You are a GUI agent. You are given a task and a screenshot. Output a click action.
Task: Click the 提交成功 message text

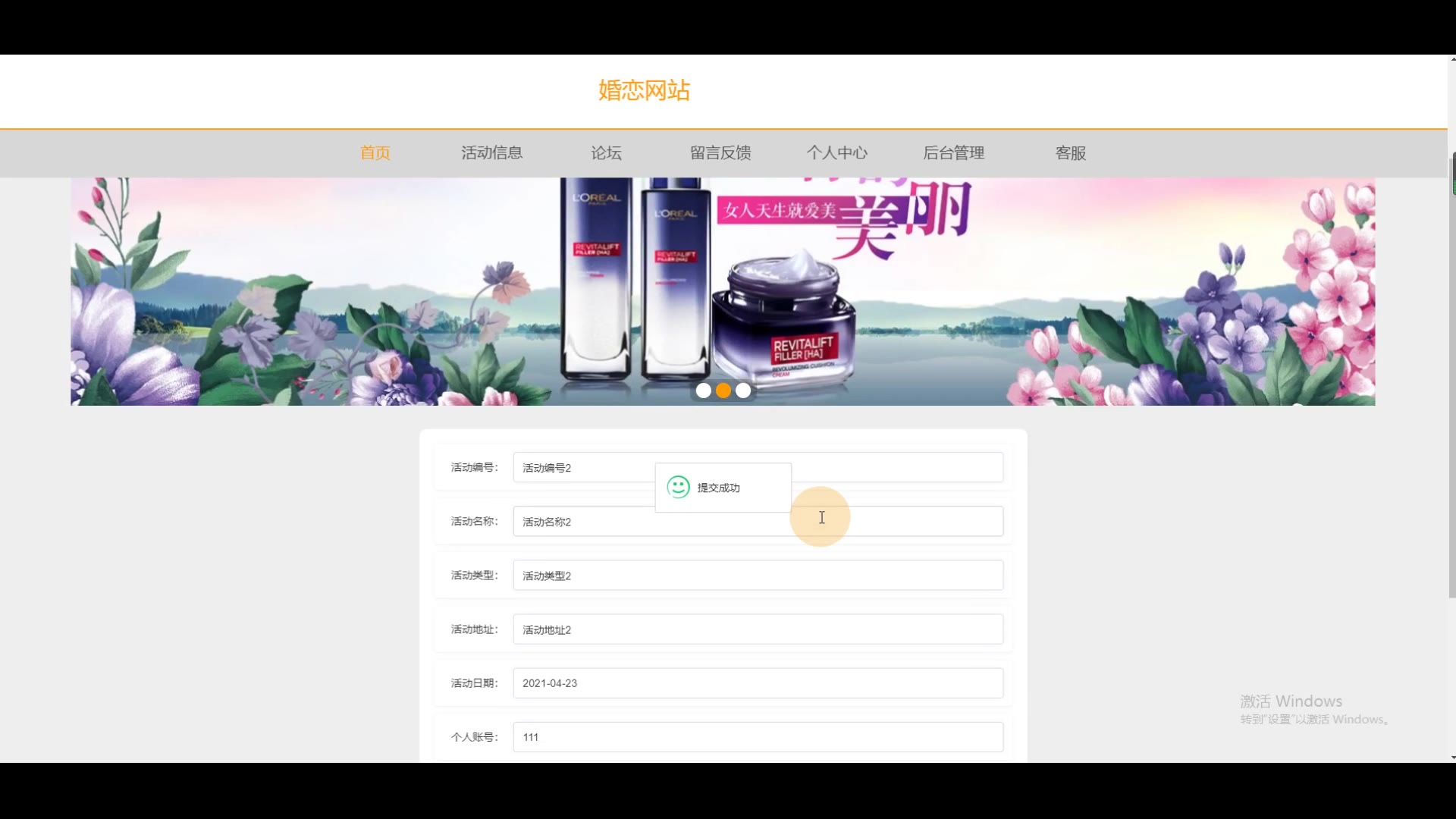click(718, 488)
